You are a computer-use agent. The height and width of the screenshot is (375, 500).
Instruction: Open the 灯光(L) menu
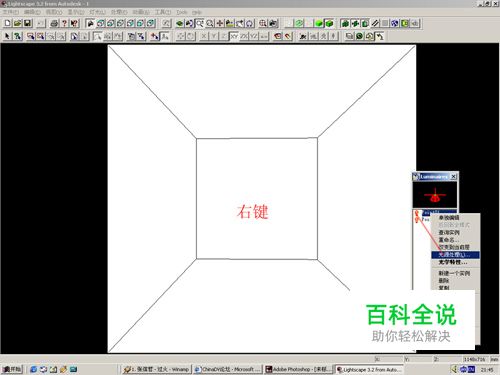click(x=97, y=12)
